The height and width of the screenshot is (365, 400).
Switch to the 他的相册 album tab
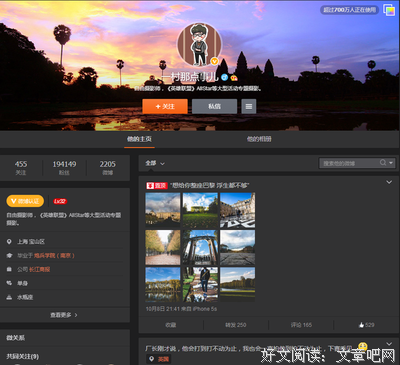(x=259, y=139)
